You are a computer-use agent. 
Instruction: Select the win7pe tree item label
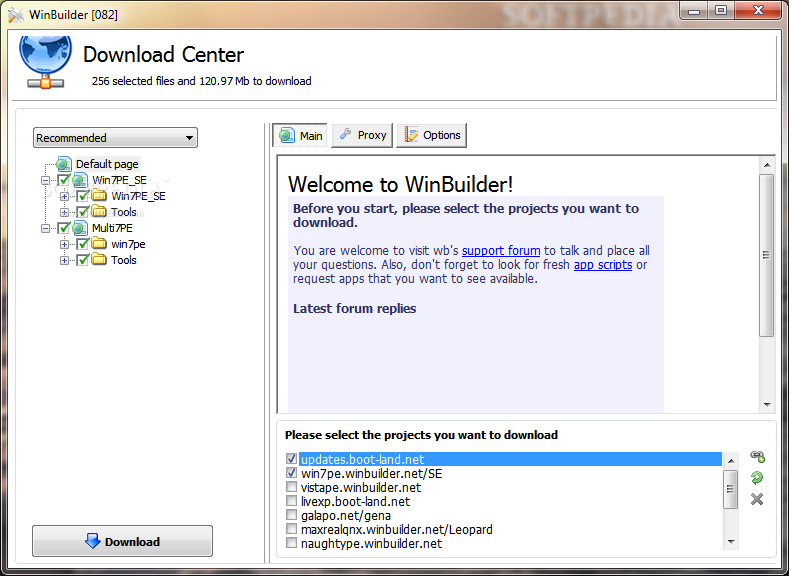128,244
